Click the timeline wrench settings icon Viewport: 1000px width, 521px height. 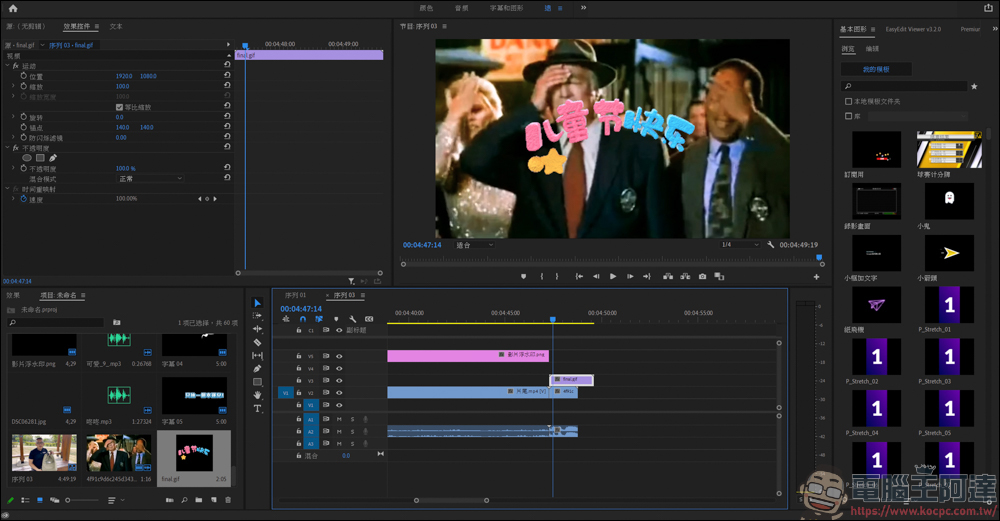[353, 319]
